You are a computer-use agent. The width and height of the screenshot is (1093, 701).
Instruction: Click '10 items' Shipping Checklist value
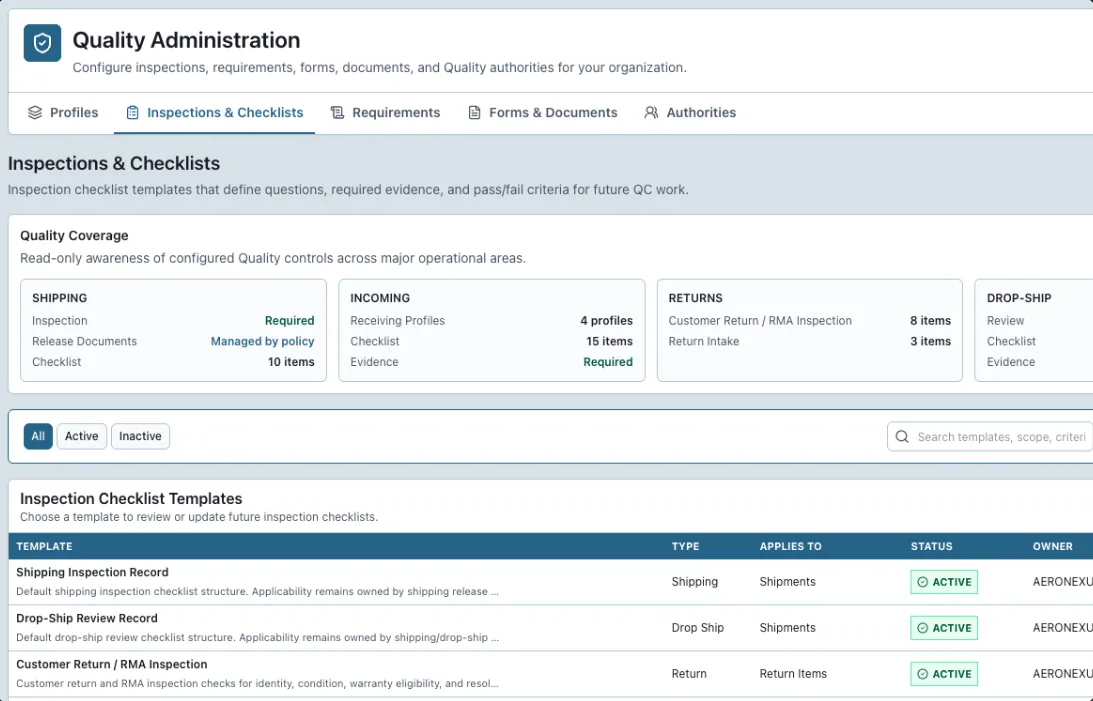coord(291,362)
